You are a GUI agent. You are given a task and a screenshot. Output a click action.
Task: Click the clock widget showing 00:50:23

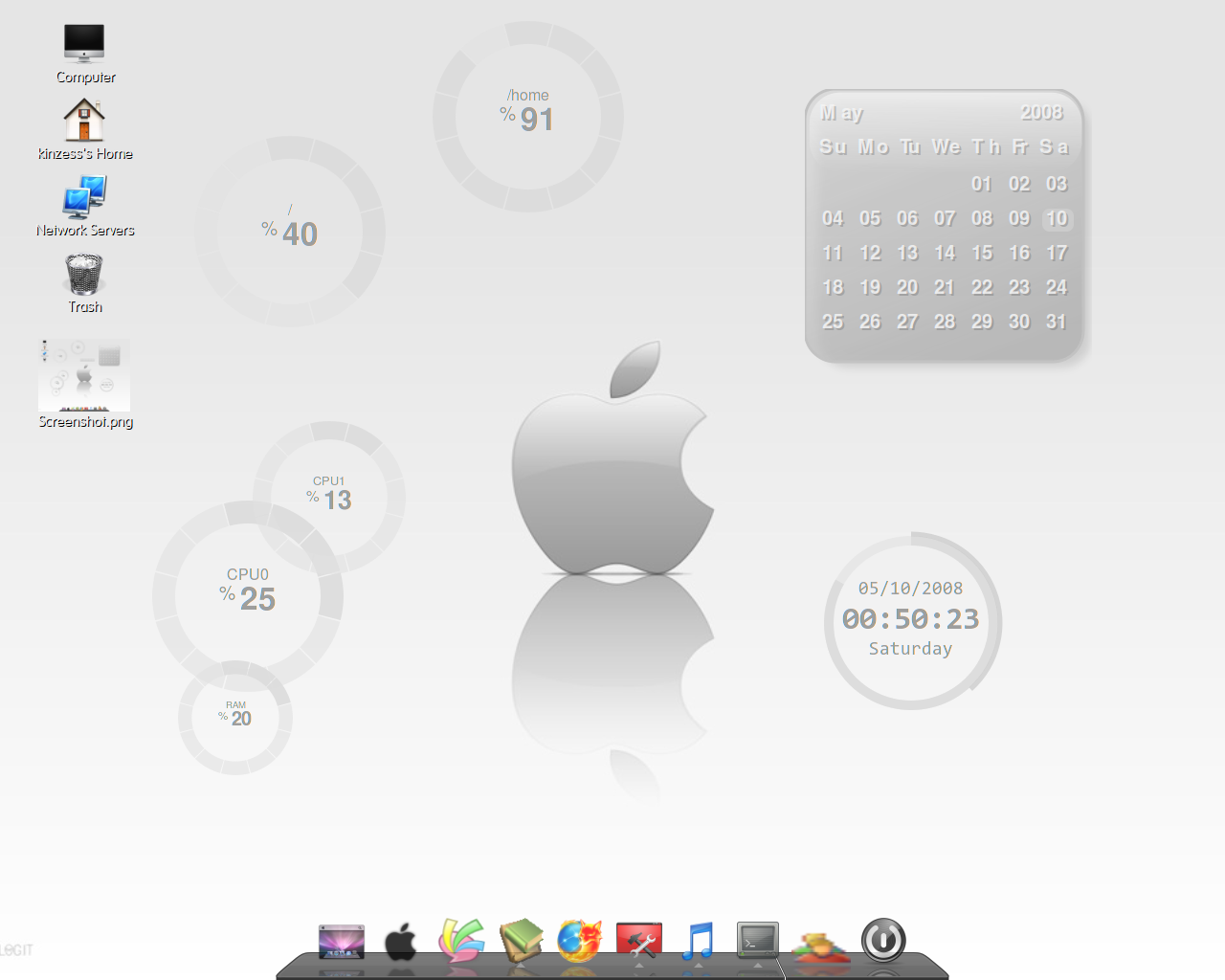tap(912, 620)
